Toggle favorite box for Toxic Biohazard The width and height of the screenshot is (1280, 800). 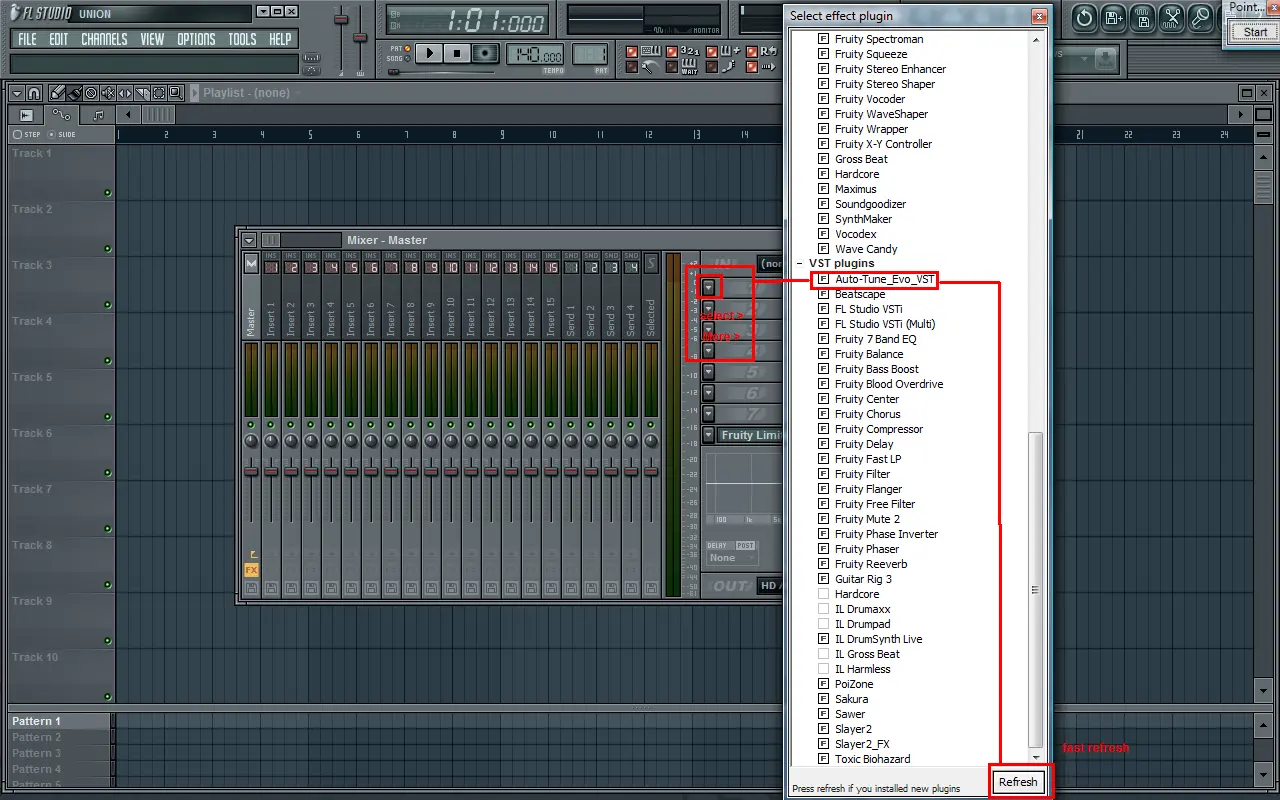(x=824, y=759)
